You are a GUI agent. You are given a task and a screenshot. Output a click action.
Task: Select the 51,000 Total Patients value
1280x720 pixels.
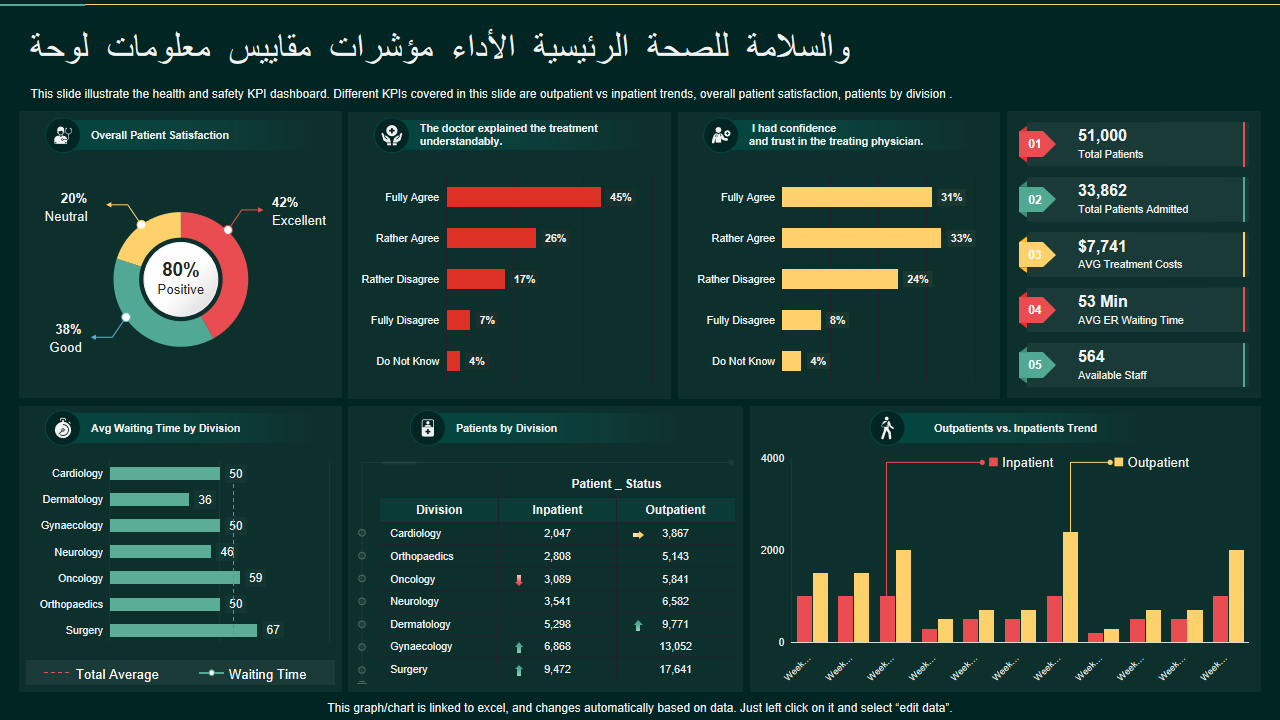coord(1102,135)
